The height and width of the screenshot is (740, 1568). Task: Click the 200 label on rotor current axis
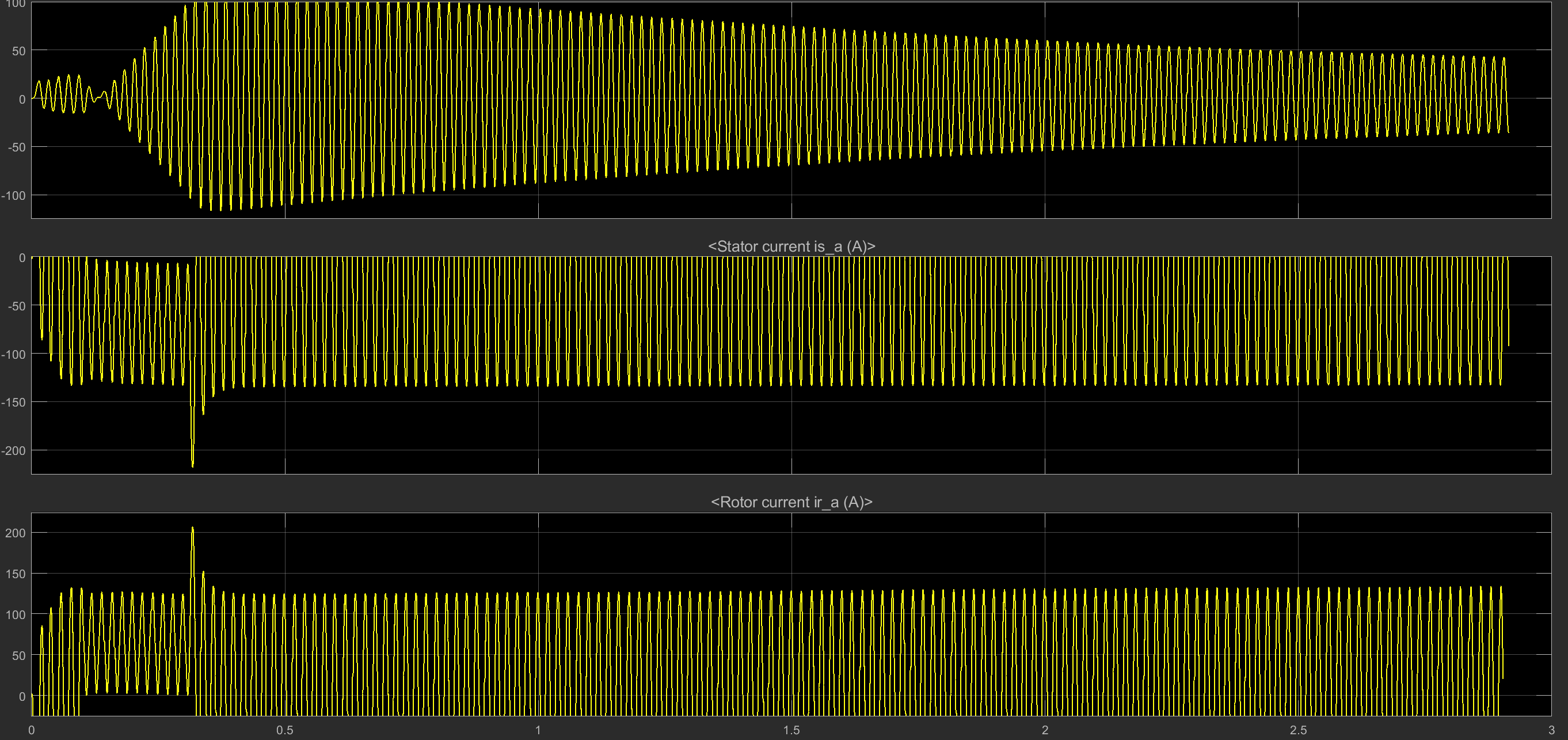point(15,533)
